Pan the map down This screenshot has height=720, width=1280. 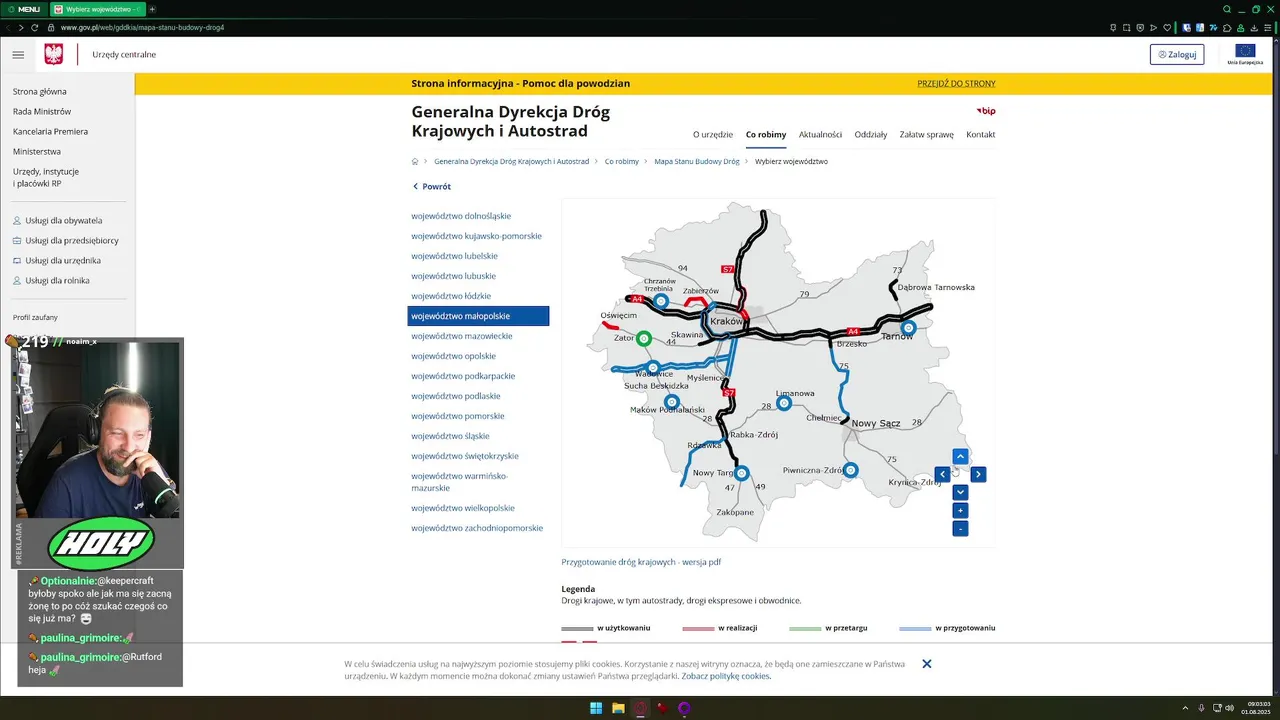[960, 492]
